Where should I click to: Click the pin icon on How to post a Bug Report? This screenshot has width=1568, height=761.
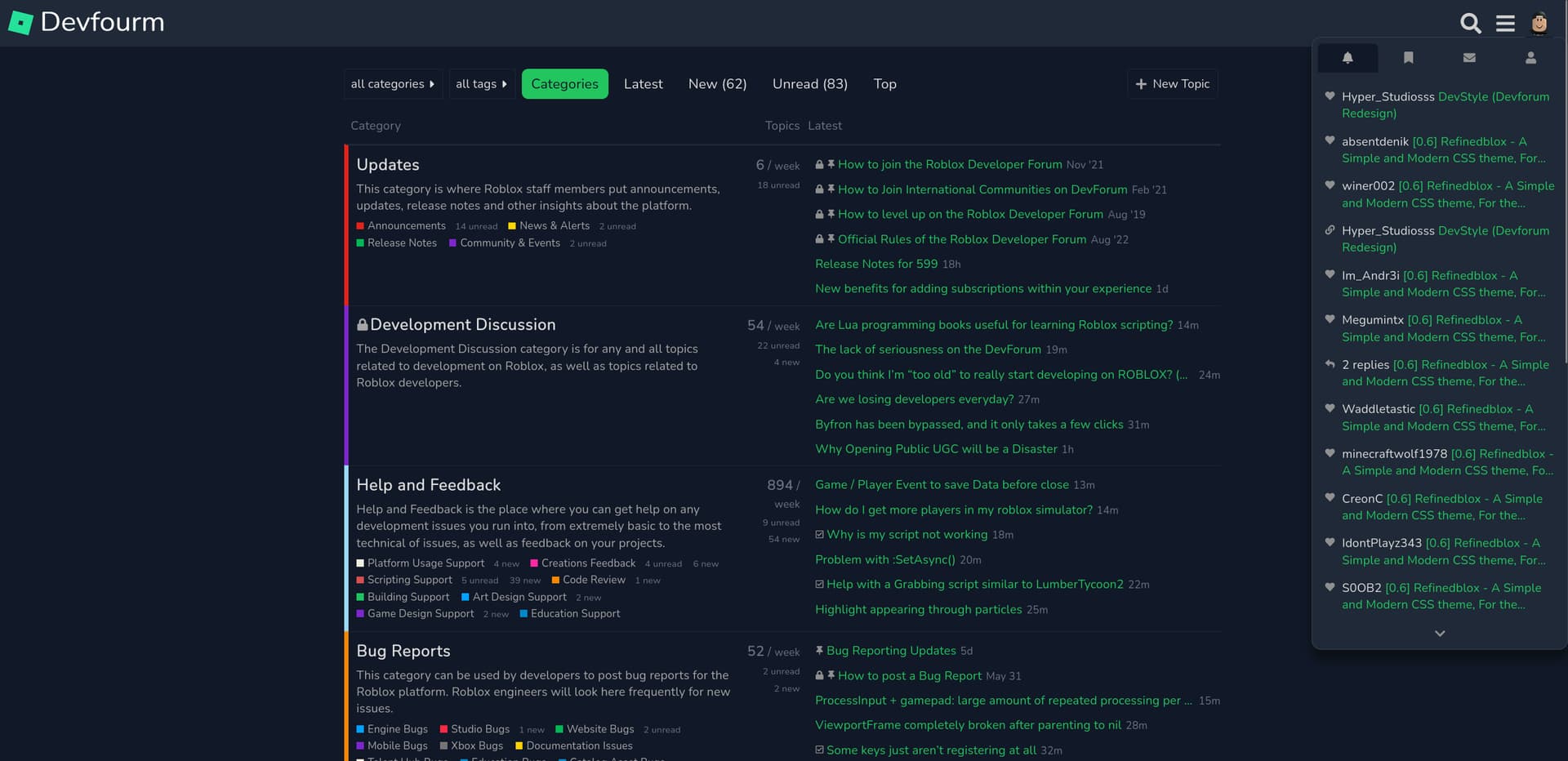[x=830, y=676]
